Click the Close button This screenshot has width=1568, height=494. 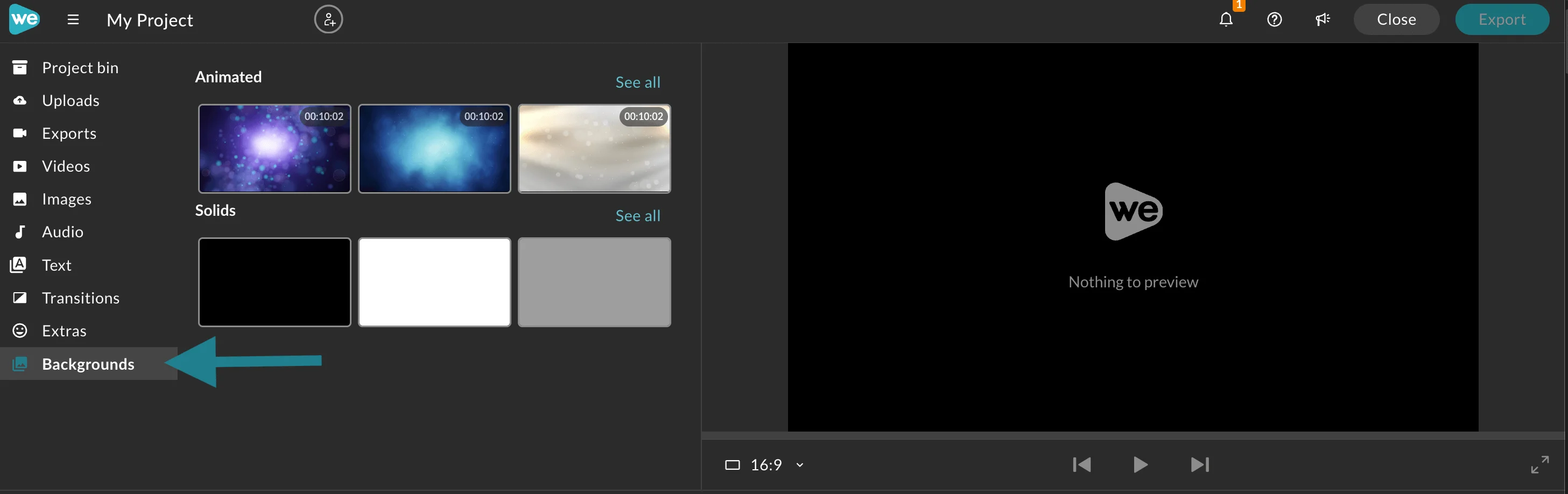click(1396, 19)
